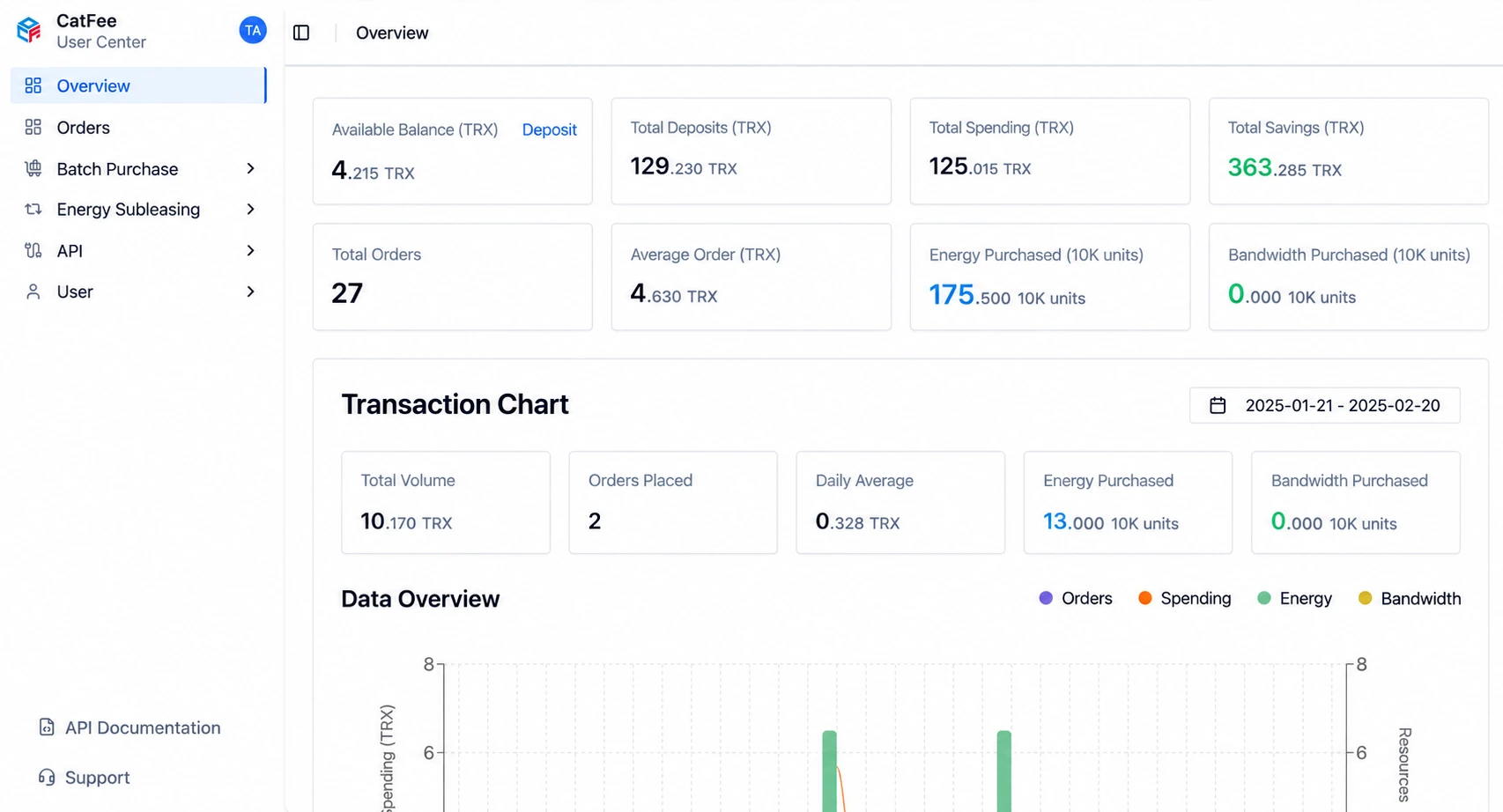Click the Deposit link
This screenshot has height=812, width=1503.
(549, 129)
